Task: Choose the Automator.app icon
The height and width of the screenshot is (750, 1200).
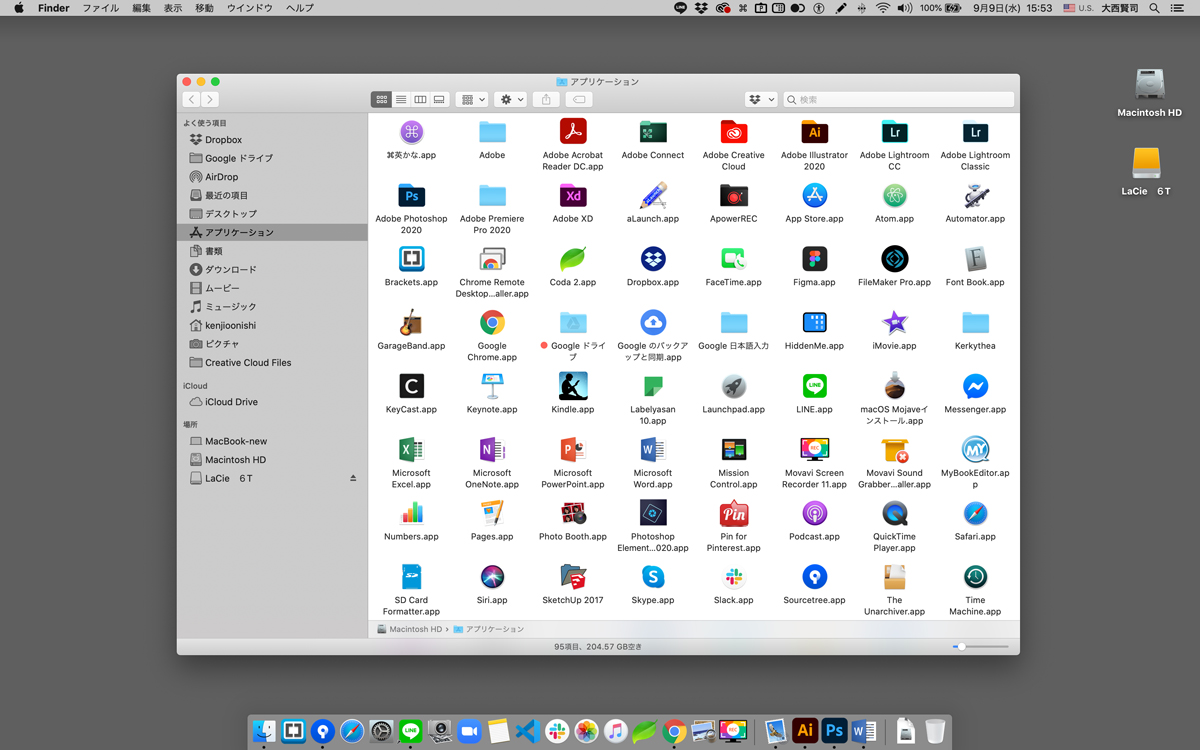Action: pyautogui.click(x=975, y=195)
